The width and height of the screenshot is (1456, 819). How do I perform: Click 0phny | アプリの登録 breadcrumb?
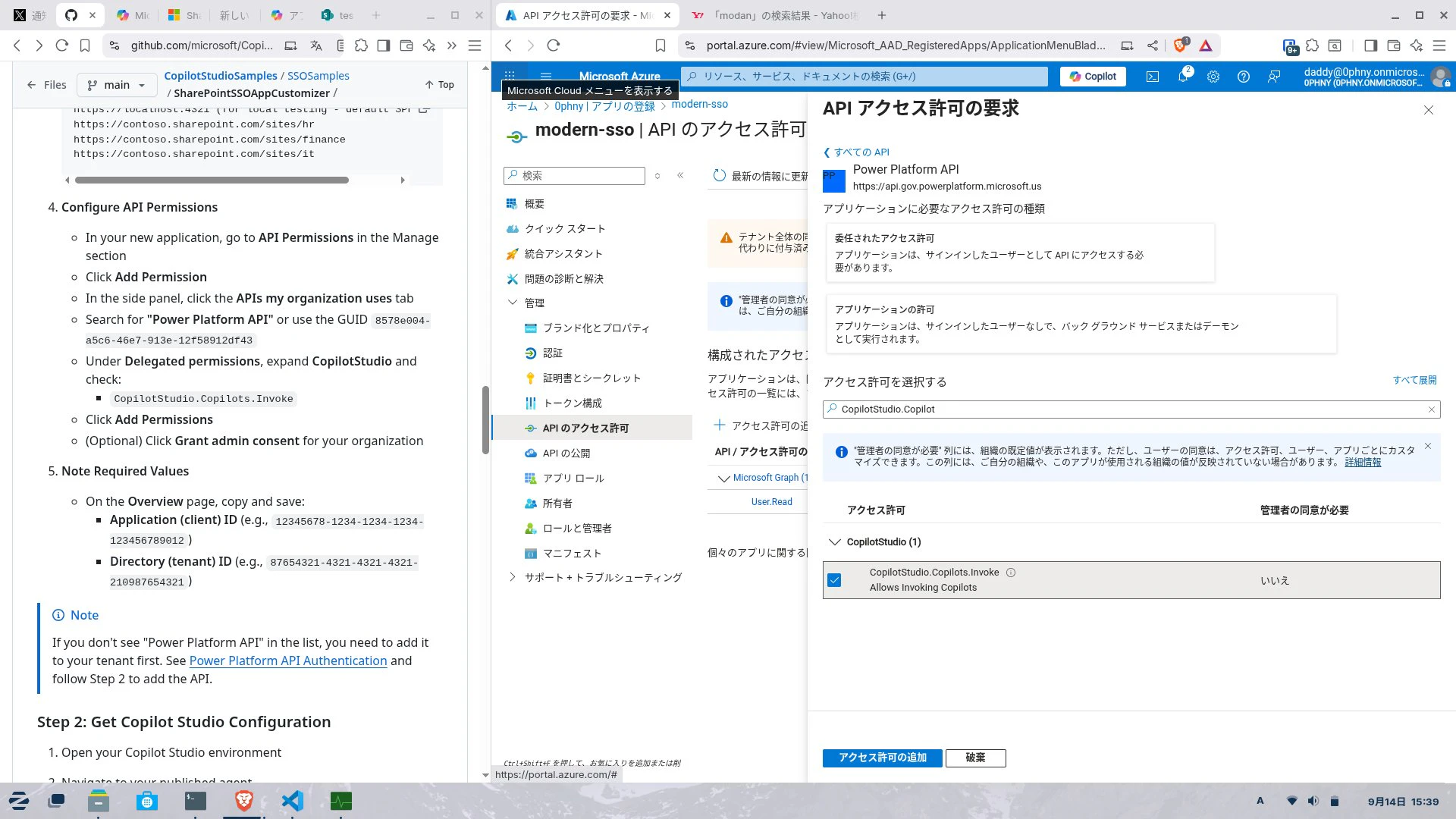[x=604, y=106]
